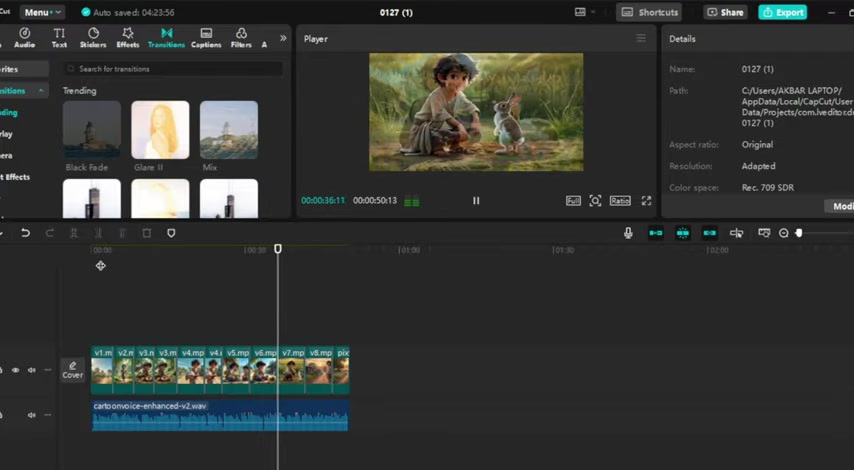This screenshot has width=854, height=470.
Task: Select the Transitions tab
Action: click(166, 38)
